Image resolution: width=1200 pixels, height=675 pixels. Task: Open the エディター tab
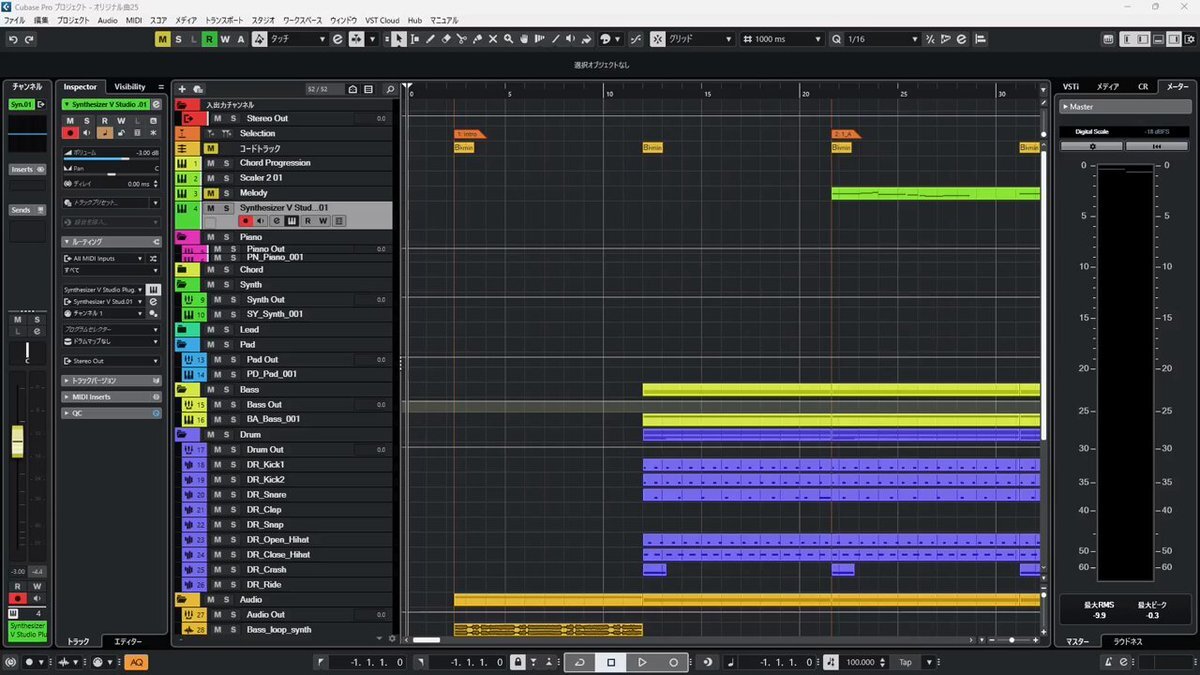coord(128,642)
